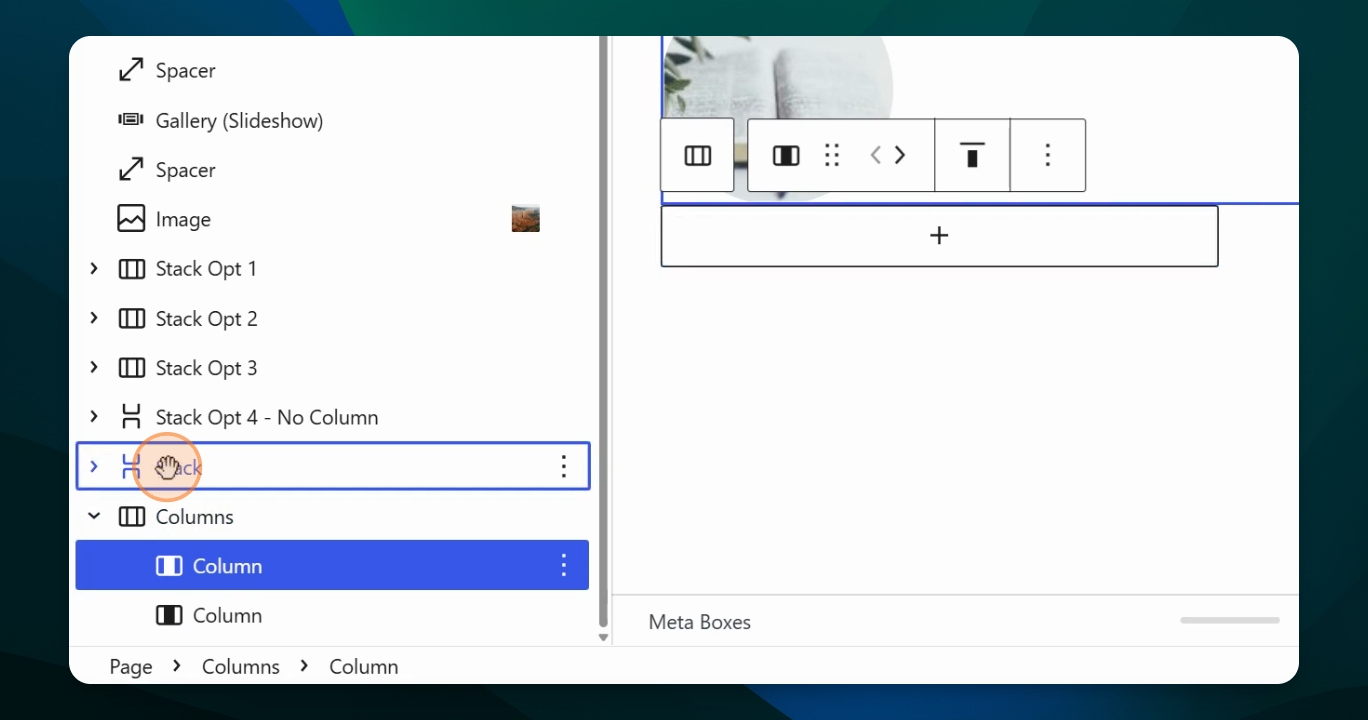Viewport: 1368px width, 720px height.
Task: Click the stack icon beside Stack Opt 4
Action: tap(131, 417)
